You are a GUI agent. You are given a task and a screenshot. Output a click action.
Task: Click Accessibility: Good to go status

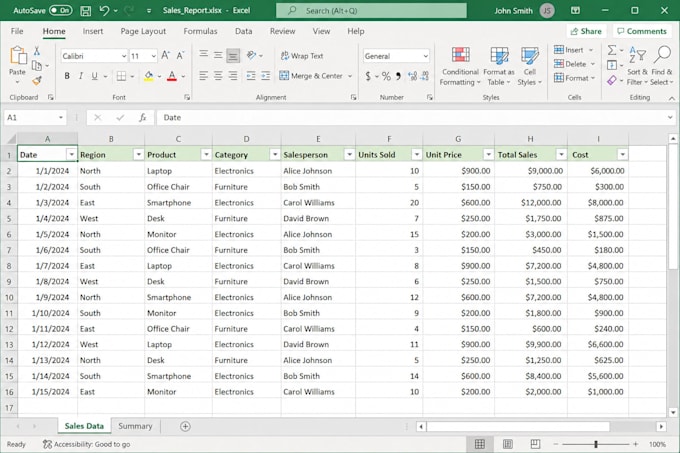[87, 444]
